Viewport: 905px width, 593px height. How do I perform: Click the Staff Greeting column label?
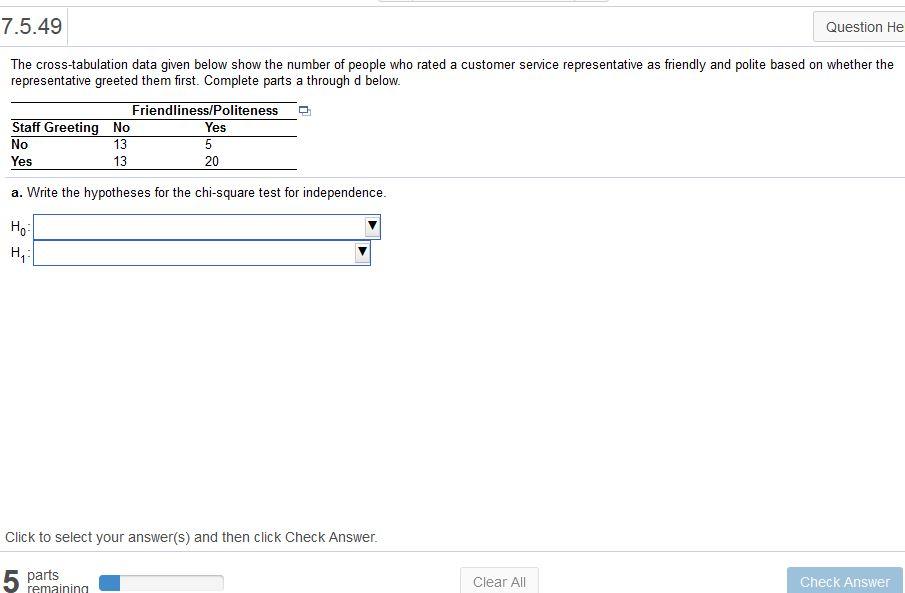54,127
